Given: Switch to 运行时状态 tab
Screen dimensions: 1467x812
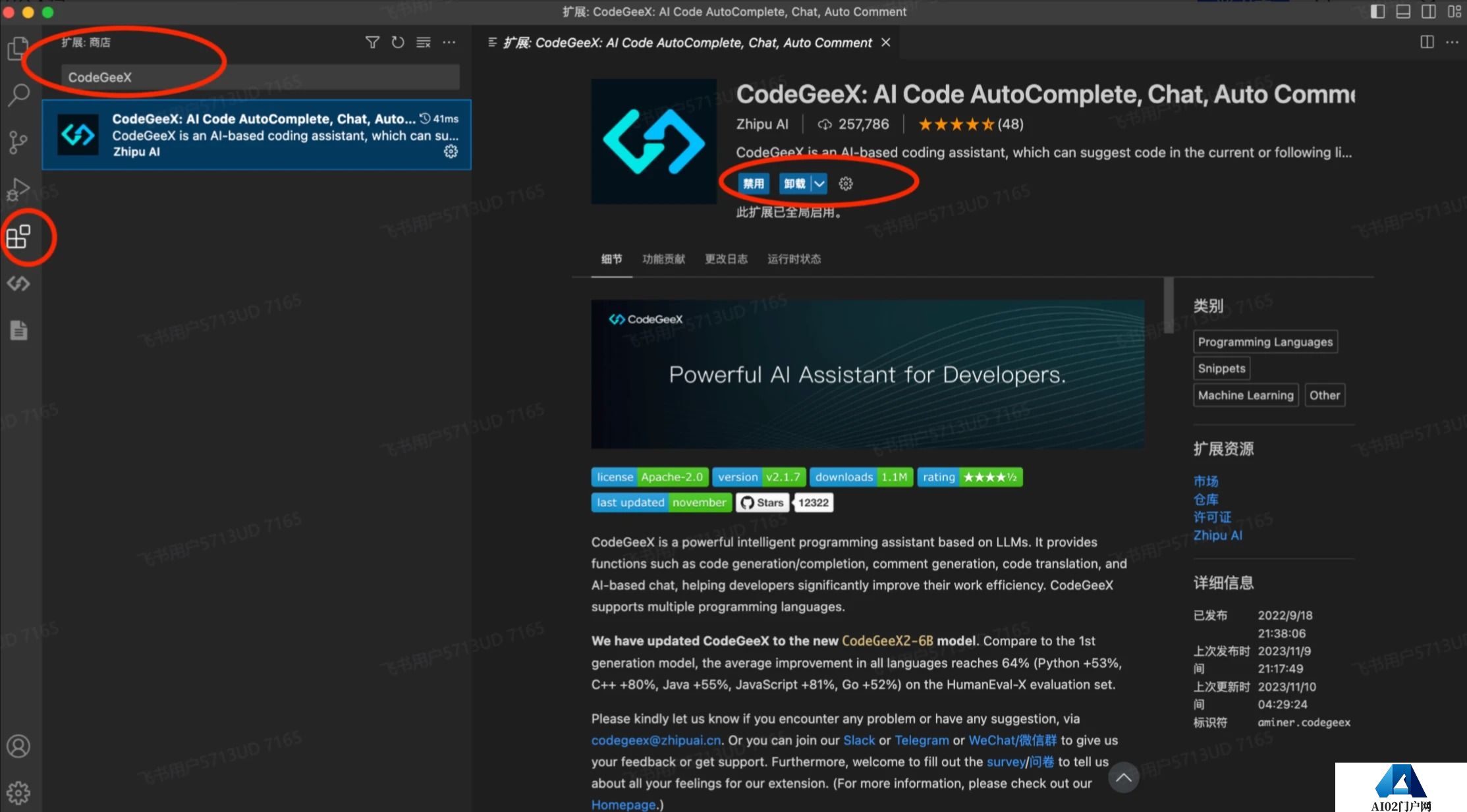Looking at the screenshot, I should point(794,259).
